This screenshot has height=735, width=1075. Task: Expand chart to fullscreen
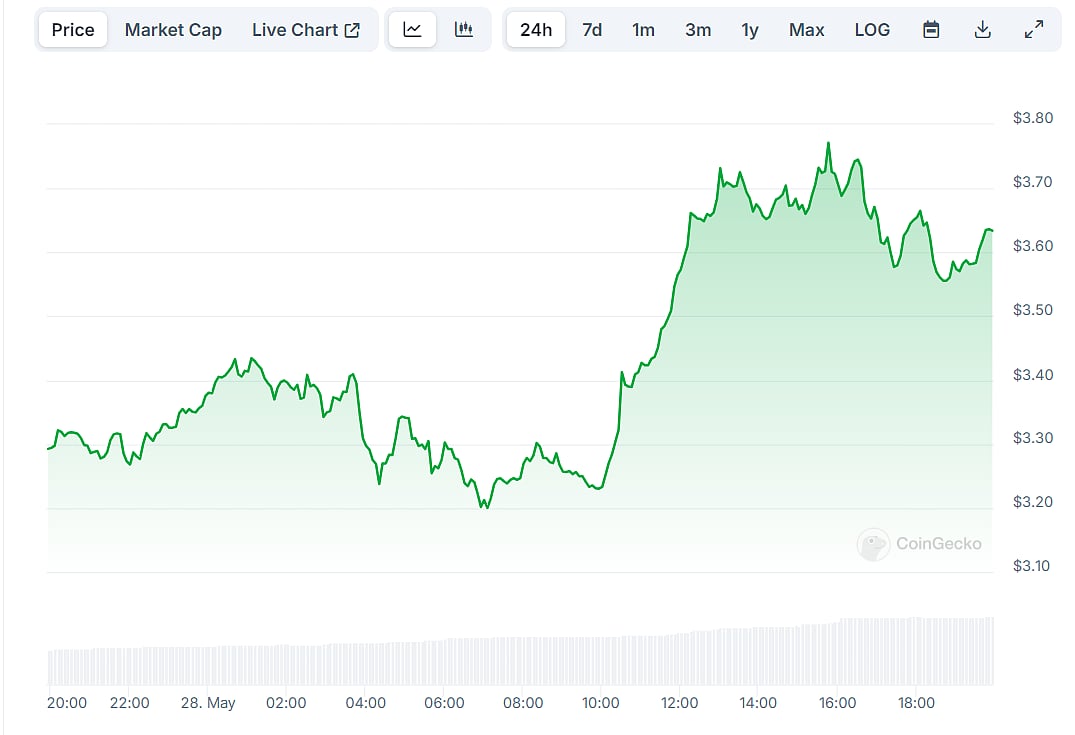[x=1034, y=30]
